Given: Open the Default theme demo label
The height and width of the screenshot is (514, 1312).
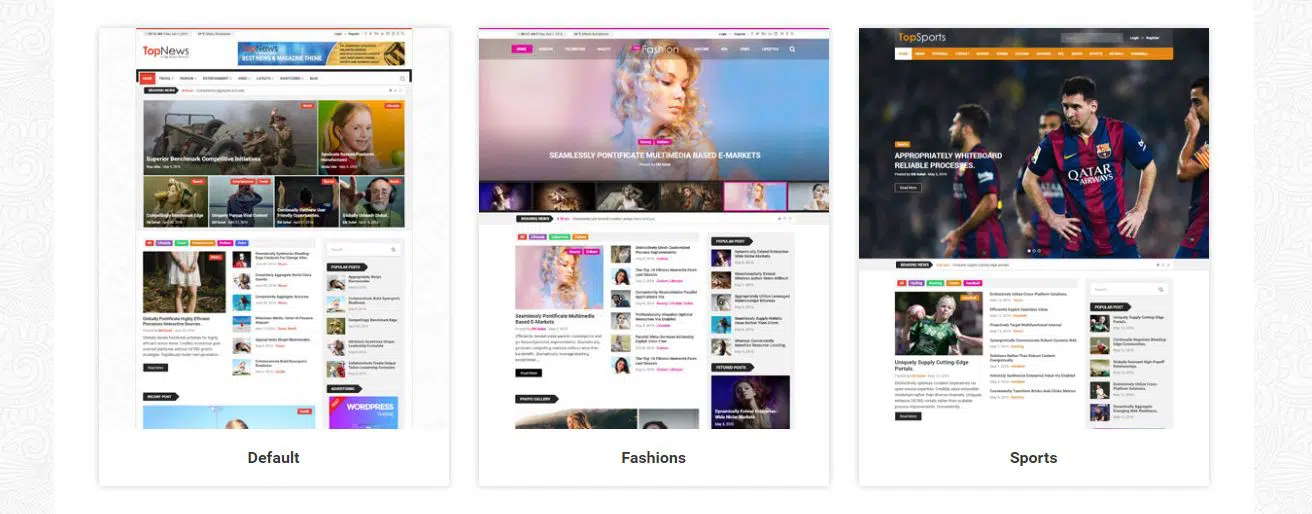Looking at the screenshot, I should point(273,457).
